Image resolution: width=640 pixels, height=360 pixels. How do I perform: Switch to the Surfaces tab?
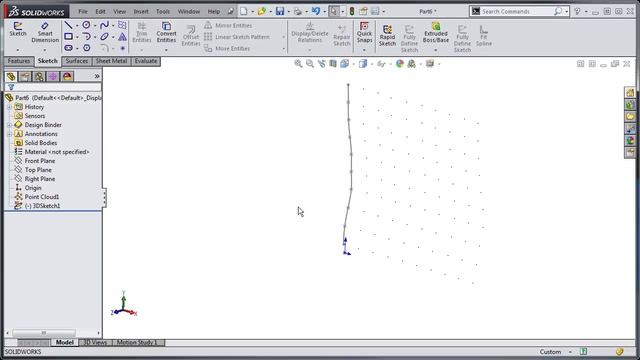pos(77,61)
